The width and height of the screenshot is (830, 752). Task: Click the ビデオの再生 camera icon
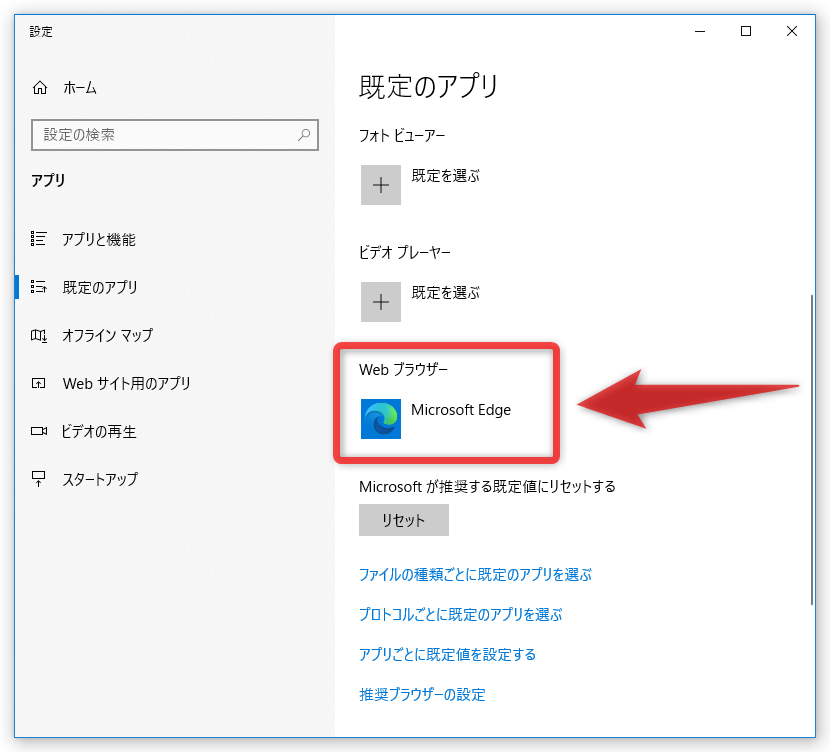pyautogui.click(x=39, y=431)
